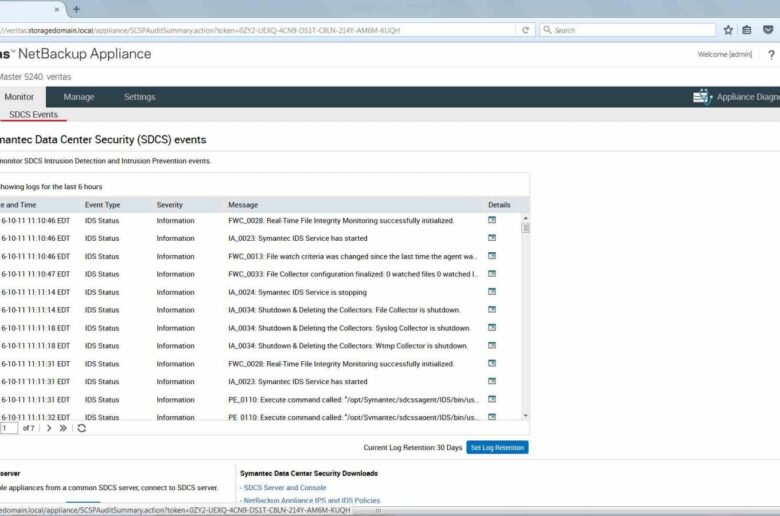Switch to the Monitor tab
Viewport: 780px width, 516px height.
pyautogui.click(x=19, y=97)
